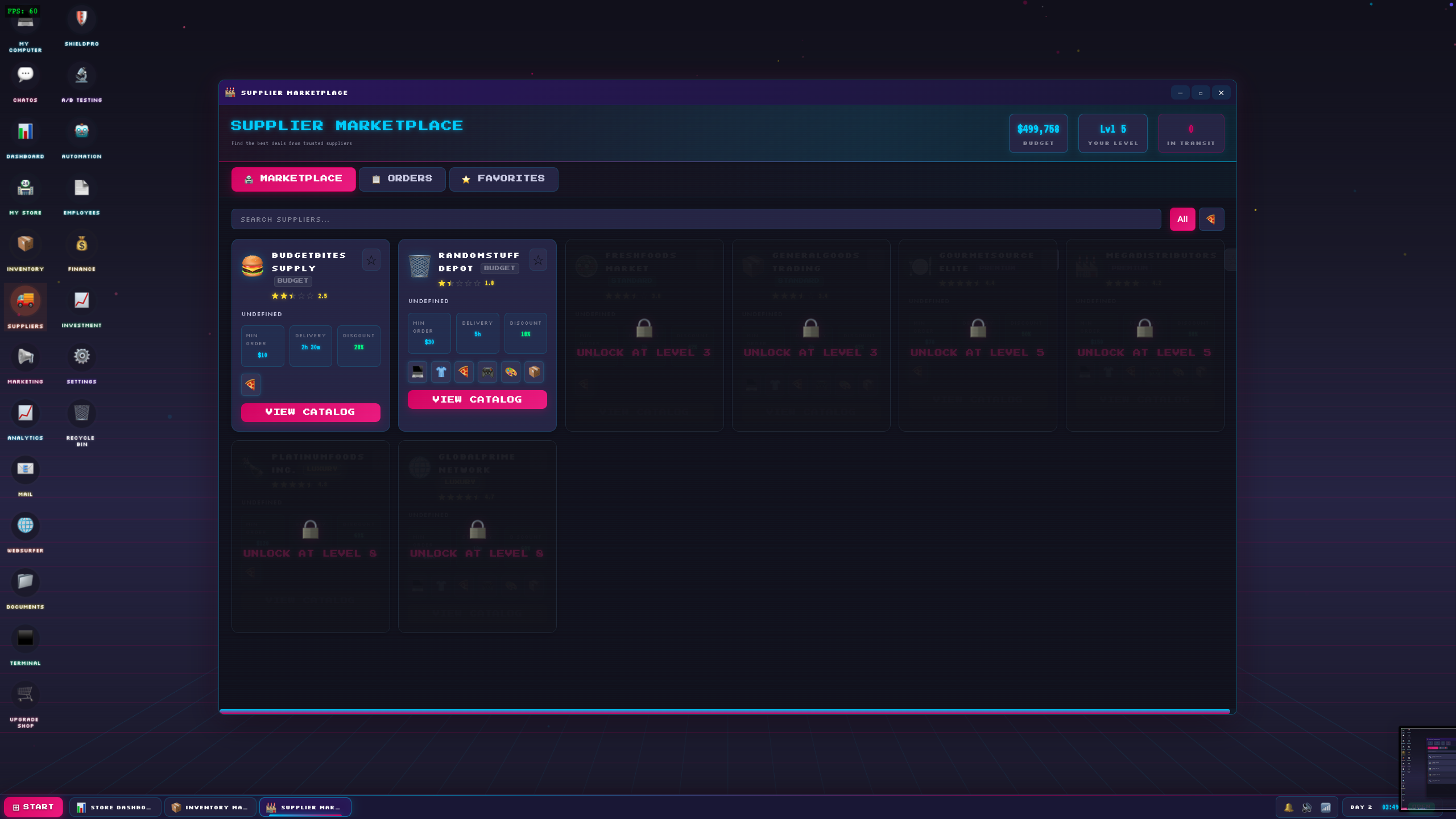Image resolution: width=1456 pixels, height=819 pixels.
Task: Open the Start menu button
Action: 34,807
